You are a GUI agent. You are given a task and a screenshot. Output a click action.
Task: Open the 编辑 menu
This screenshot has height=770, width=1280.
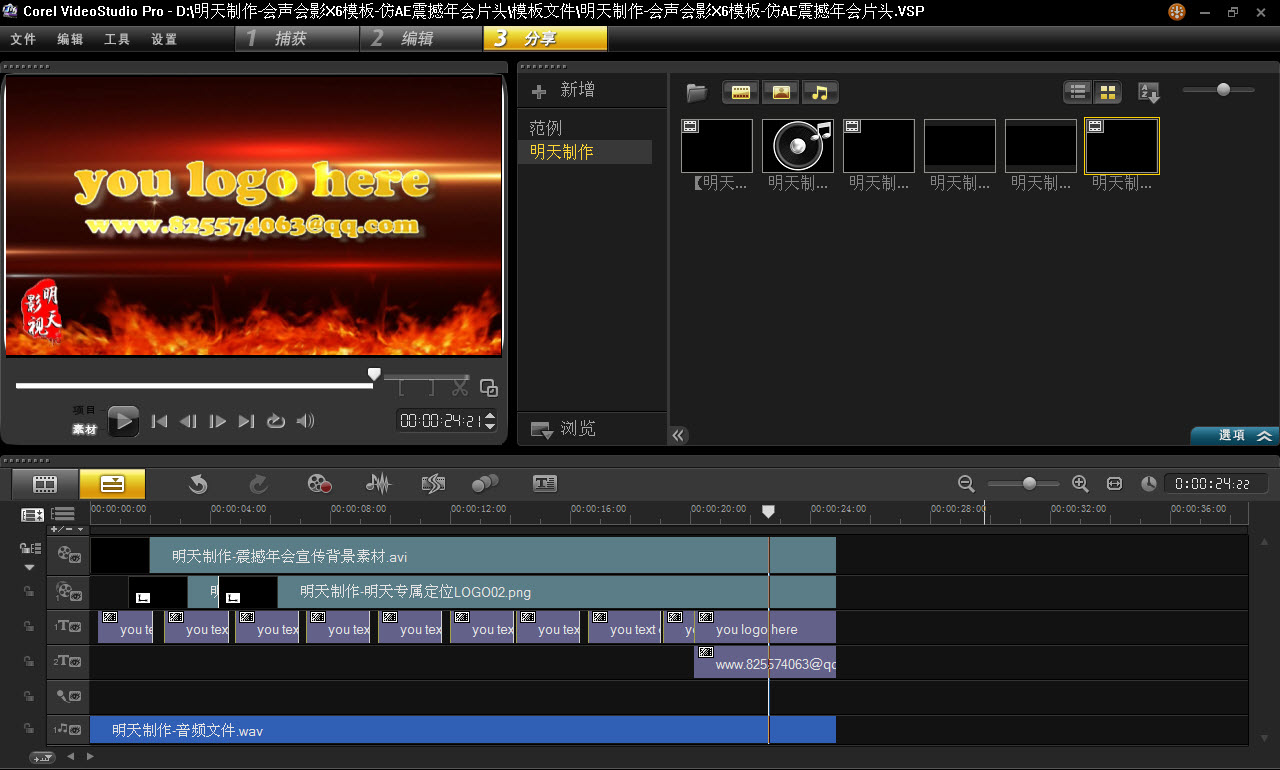pyautogui.click(x=70, y=39)
